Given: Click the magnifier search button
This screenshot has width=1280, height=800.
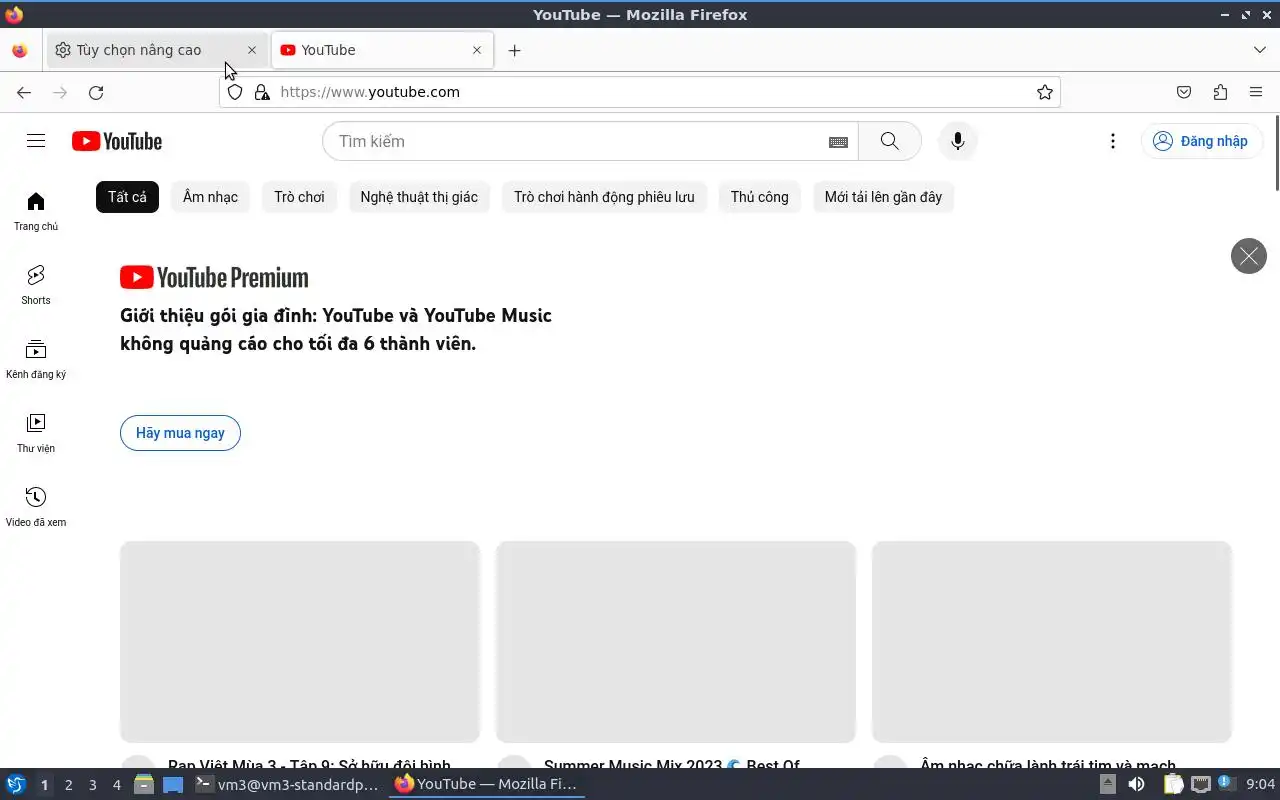Looking at the screenshot, I should pos(889,141).
